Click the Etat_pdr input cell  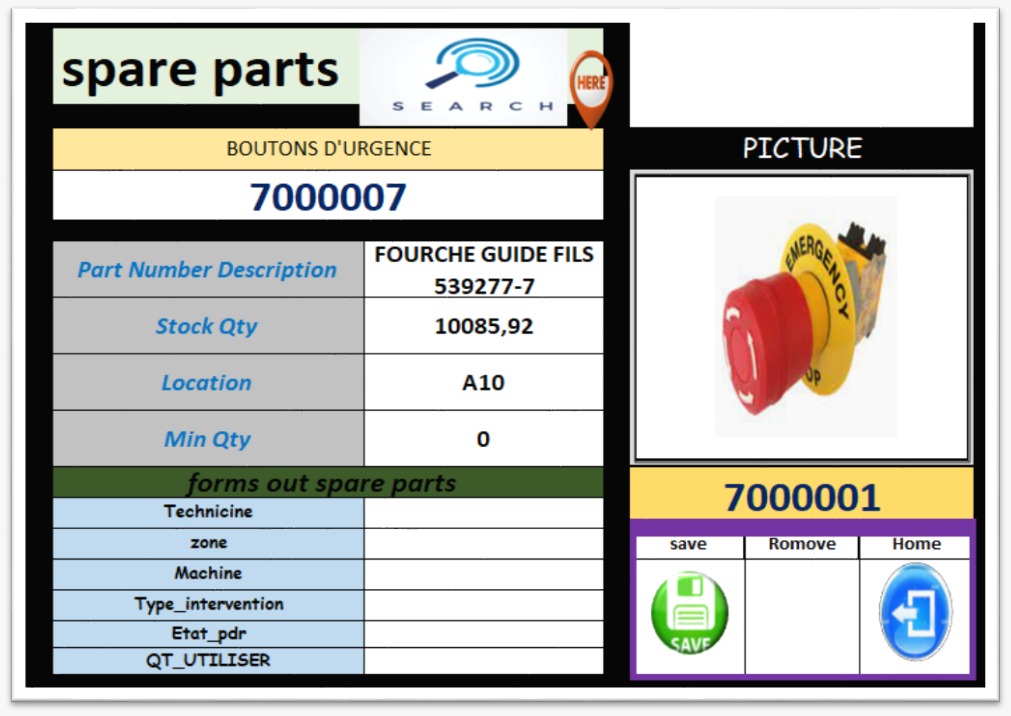point(483,635)
